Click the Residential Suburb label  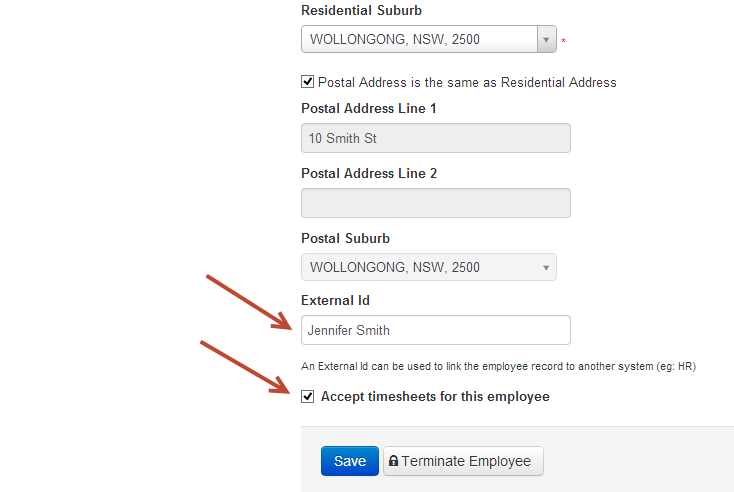(361, 10)
